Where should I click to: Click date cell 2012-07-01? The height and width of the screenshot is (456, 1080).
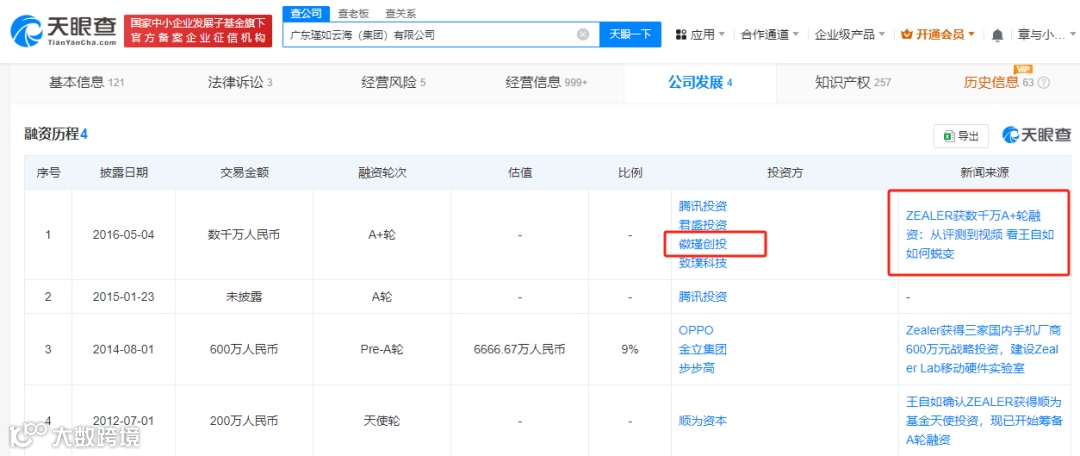pyautogui.click(x=123, y=421)
